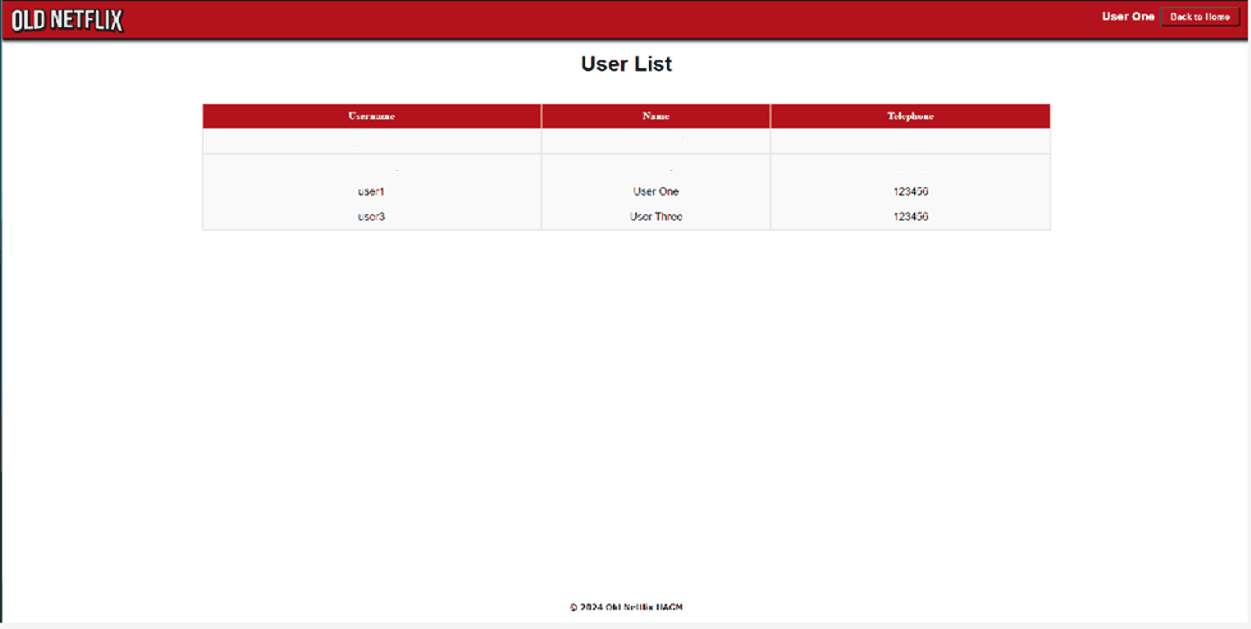Select the Telephone column header
The image size is (1251, 629).
coord(911,116)
